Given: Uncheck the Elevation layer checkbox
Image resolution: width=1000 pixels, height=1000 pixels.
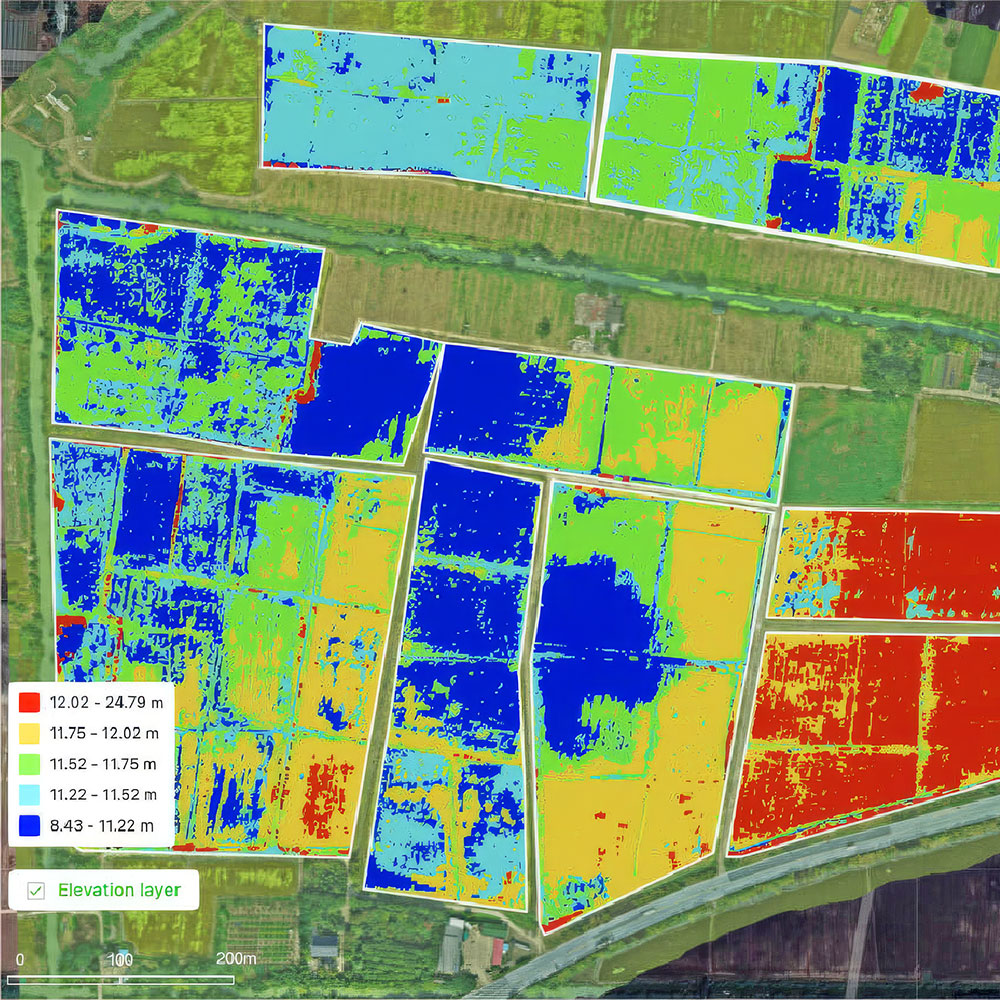Looking at the screenshot, I should (36, 890).
